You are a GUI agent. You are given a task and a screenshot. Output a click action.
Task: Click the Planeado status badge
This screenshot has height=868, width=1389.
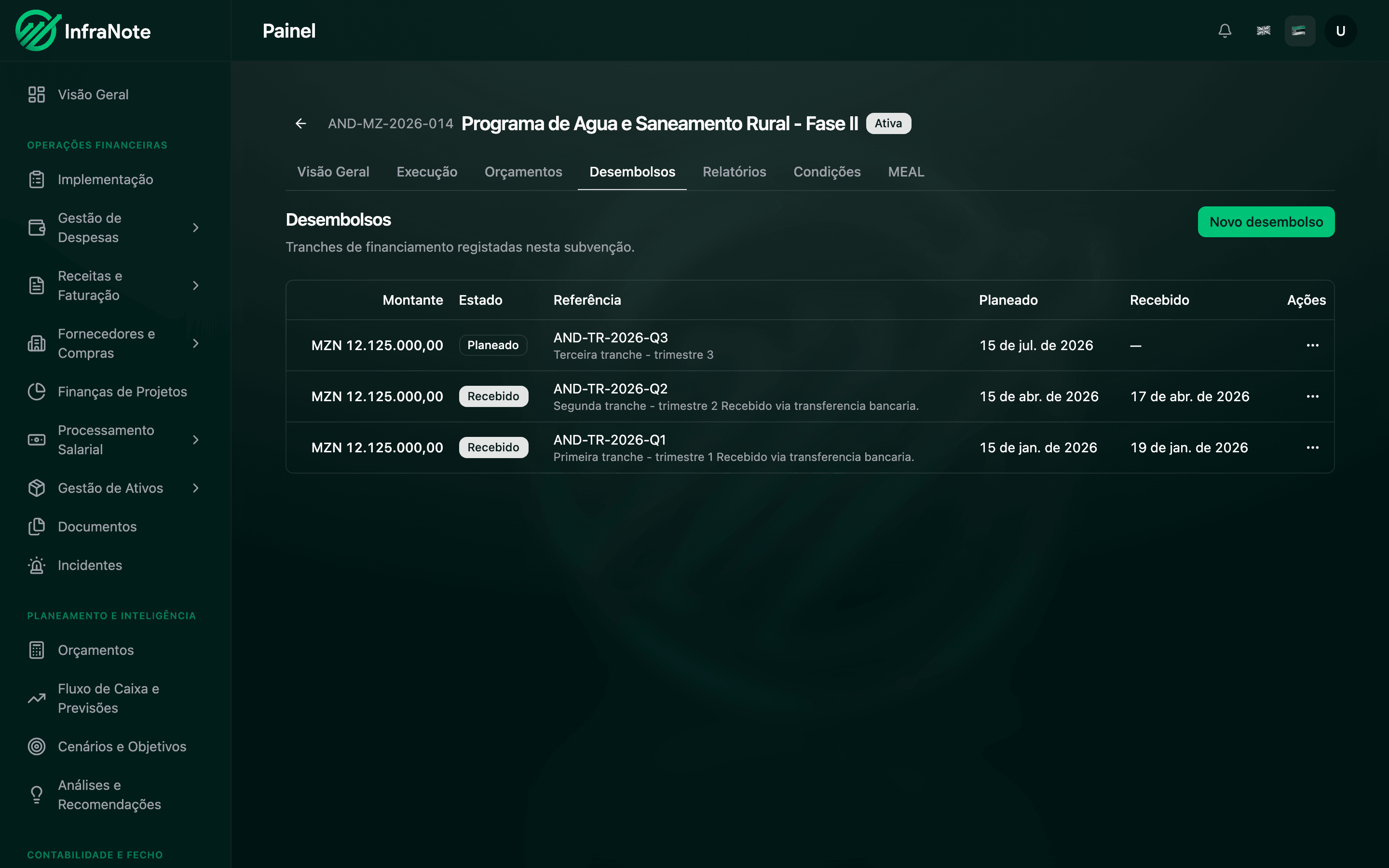pyautogui.click(x=492, y=345)
